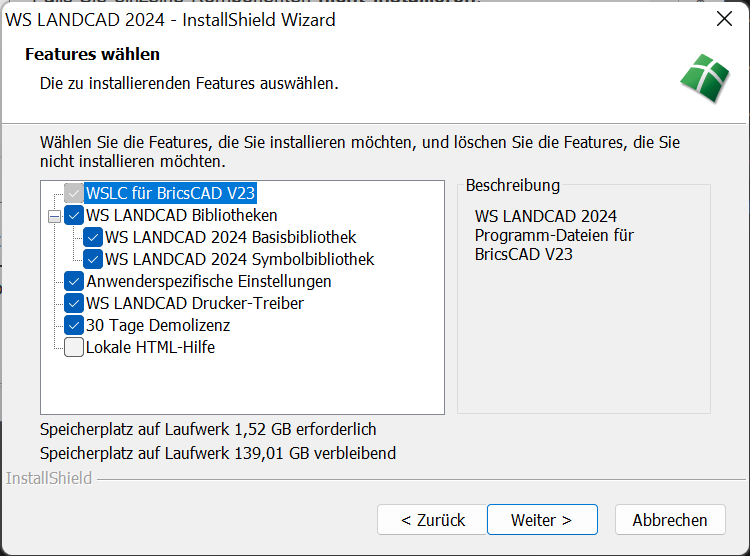This screenshot has height=556, width=750.
Task: Enable the Lokale HTML-Hilfe checkbox
Action: point(74,347)
